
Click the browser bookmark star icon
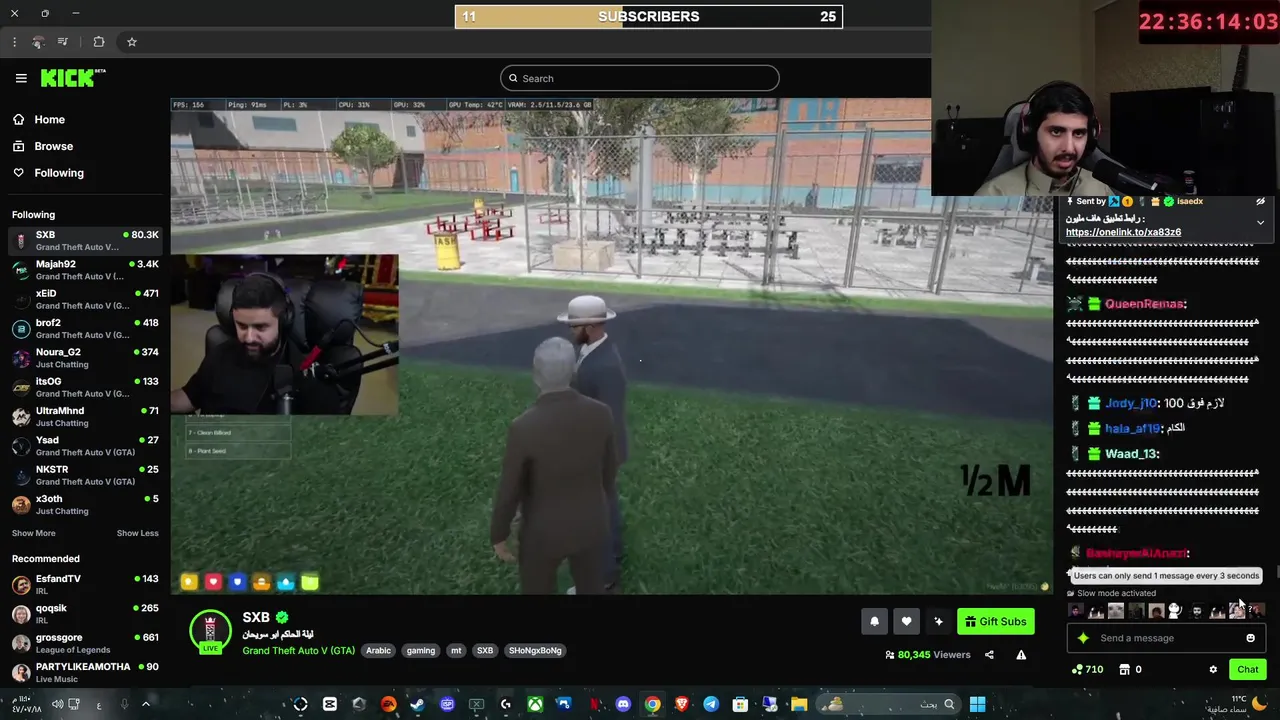click(x=131, y=42)
